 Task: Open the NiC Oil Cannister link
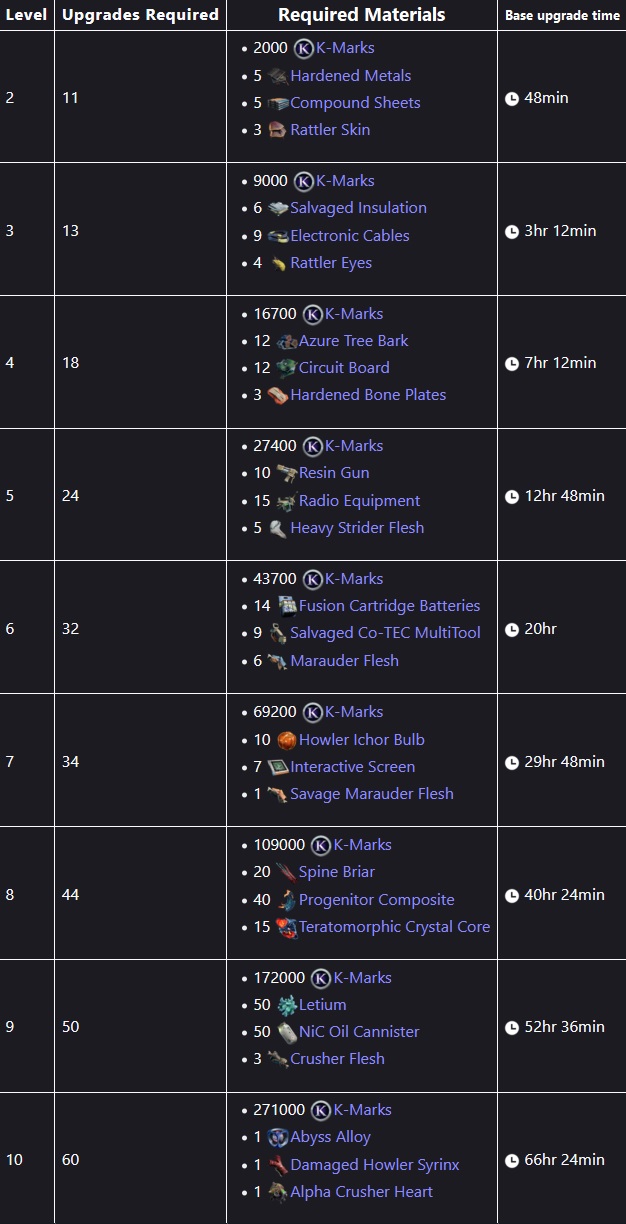(x=359, y=1032)
